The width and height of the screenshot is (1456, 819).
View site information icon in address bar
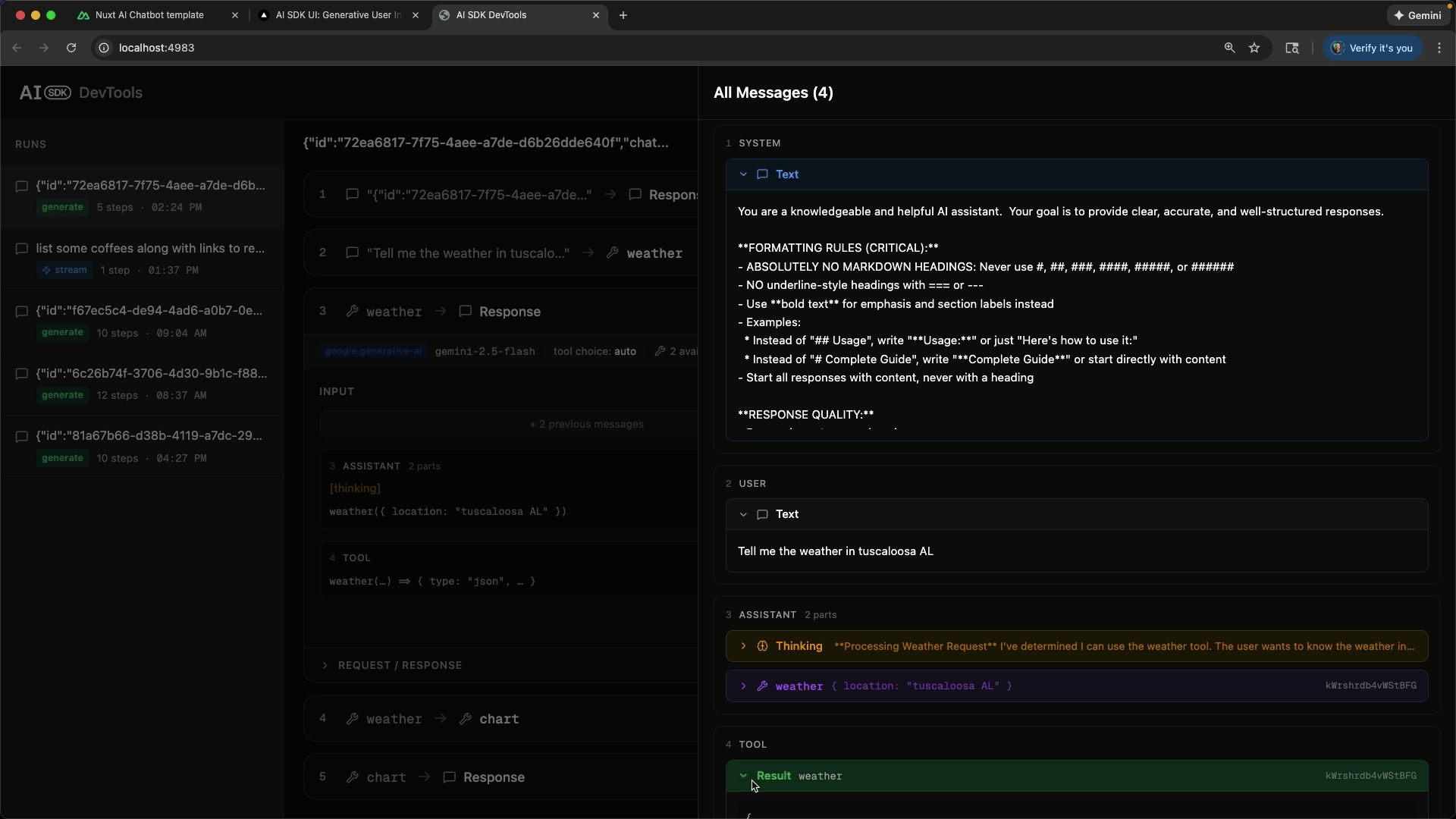coord(104,48)
